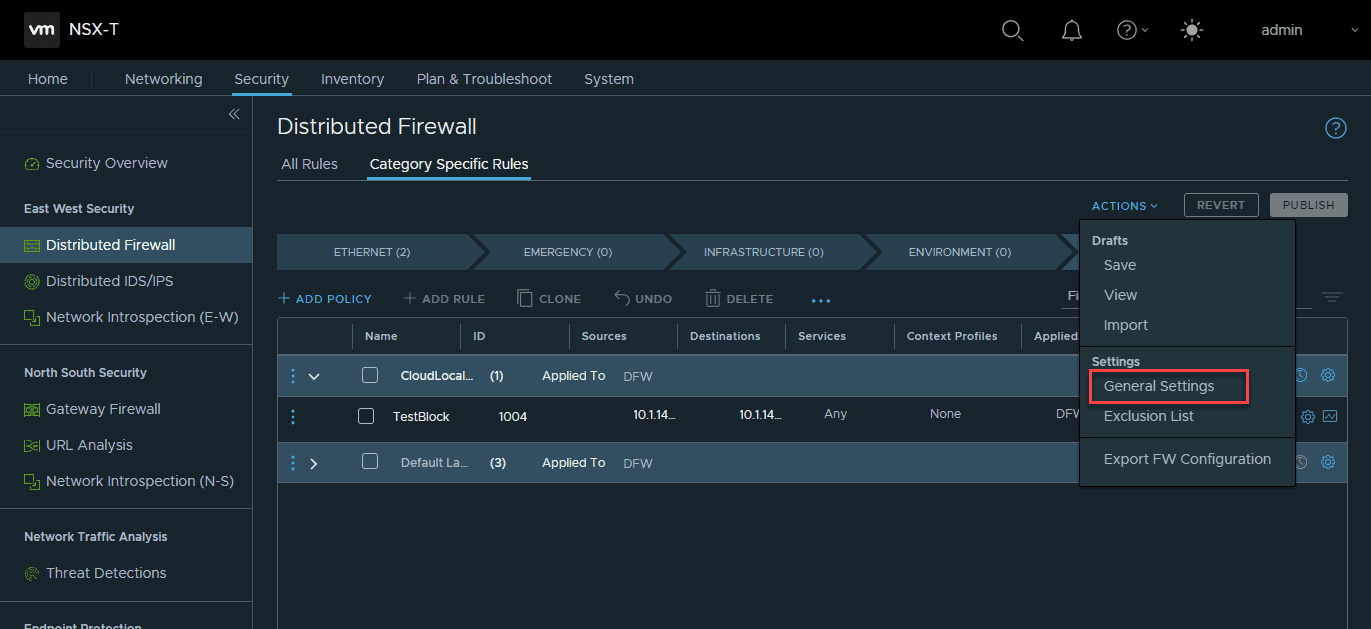Screen dimensions: 1371x629
Task: Click the Threat Detections icon
Action: tap(32, 573)
